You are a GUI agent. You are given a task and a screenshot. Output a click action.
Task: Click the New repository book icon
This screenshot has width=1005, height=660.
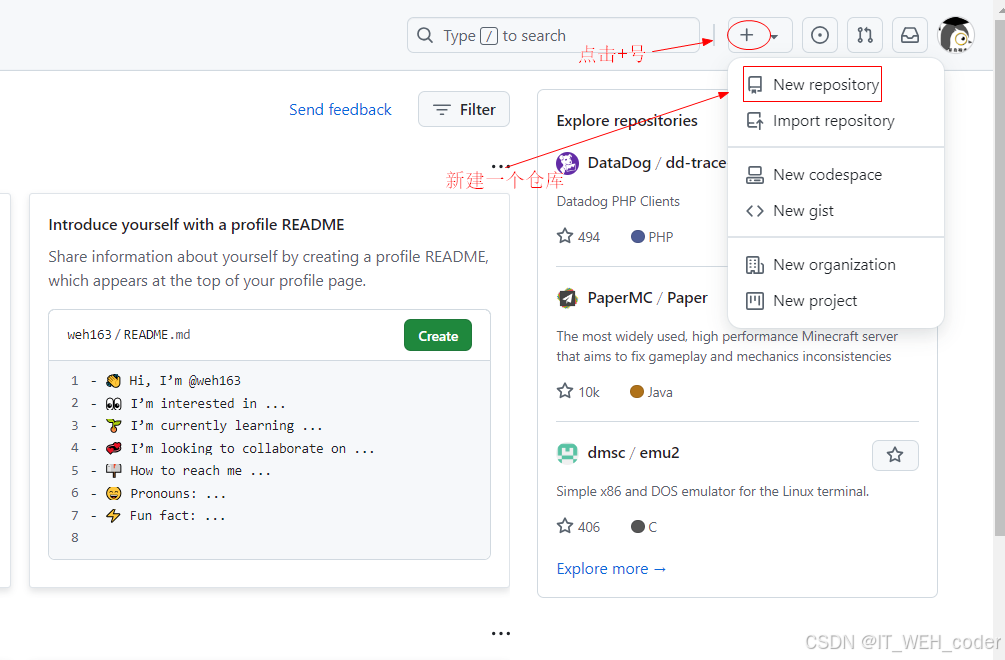755,85
